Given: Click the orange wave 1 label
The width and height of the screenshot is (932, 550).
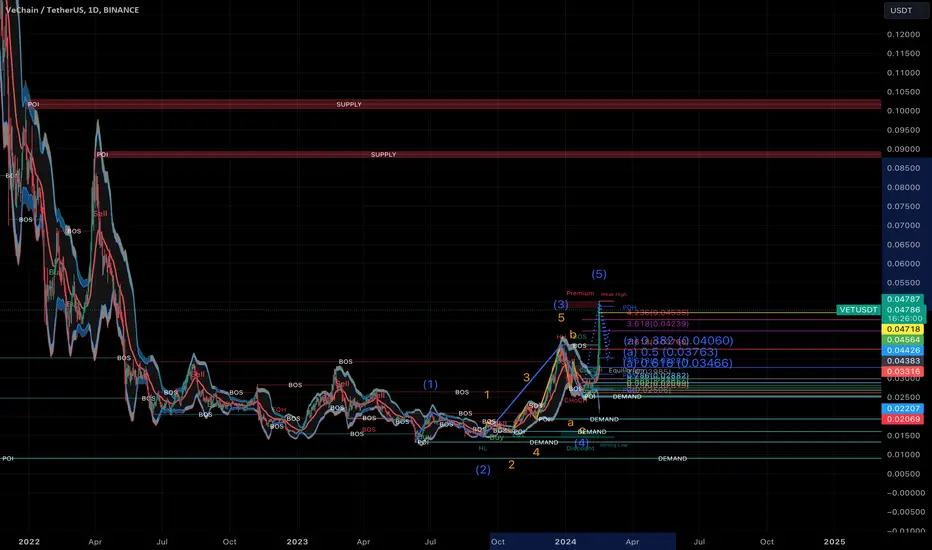Looking at the screenshot, I should [487, 395].
